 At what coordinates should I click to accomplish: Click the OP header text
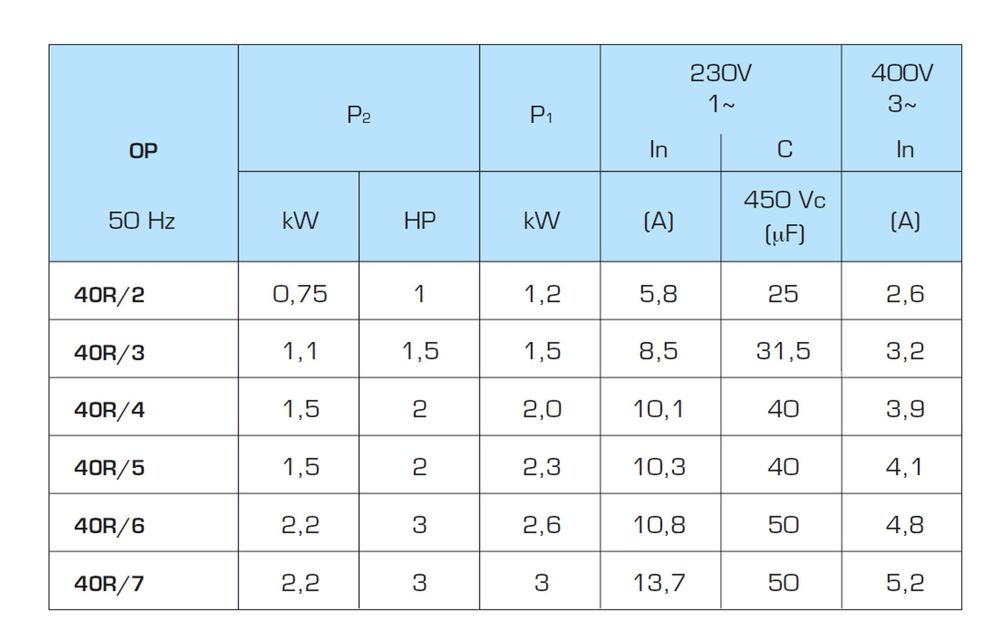coord(143,152)
